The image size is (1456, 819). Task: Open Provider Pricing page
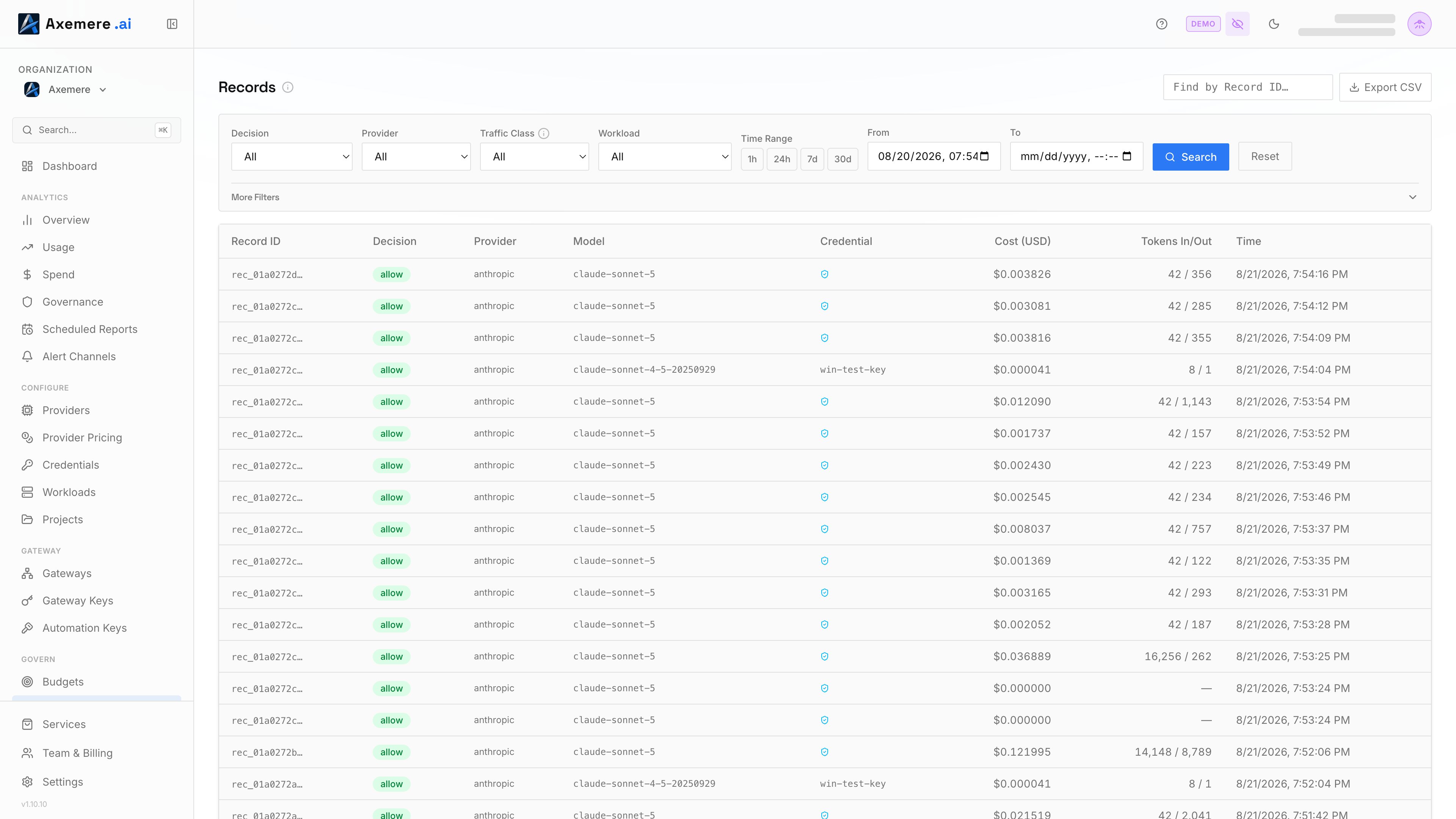point(97,438)
